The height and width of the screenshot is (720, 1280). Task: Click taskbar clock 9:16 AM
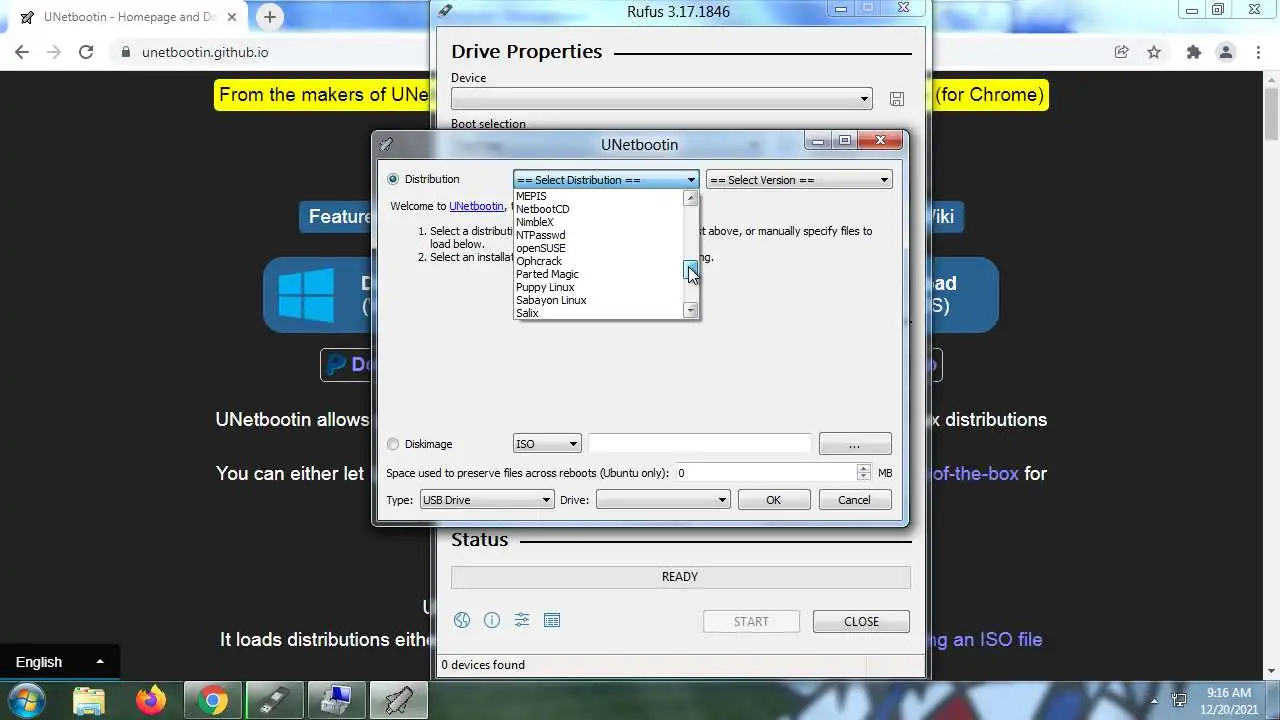point(1229,693)
